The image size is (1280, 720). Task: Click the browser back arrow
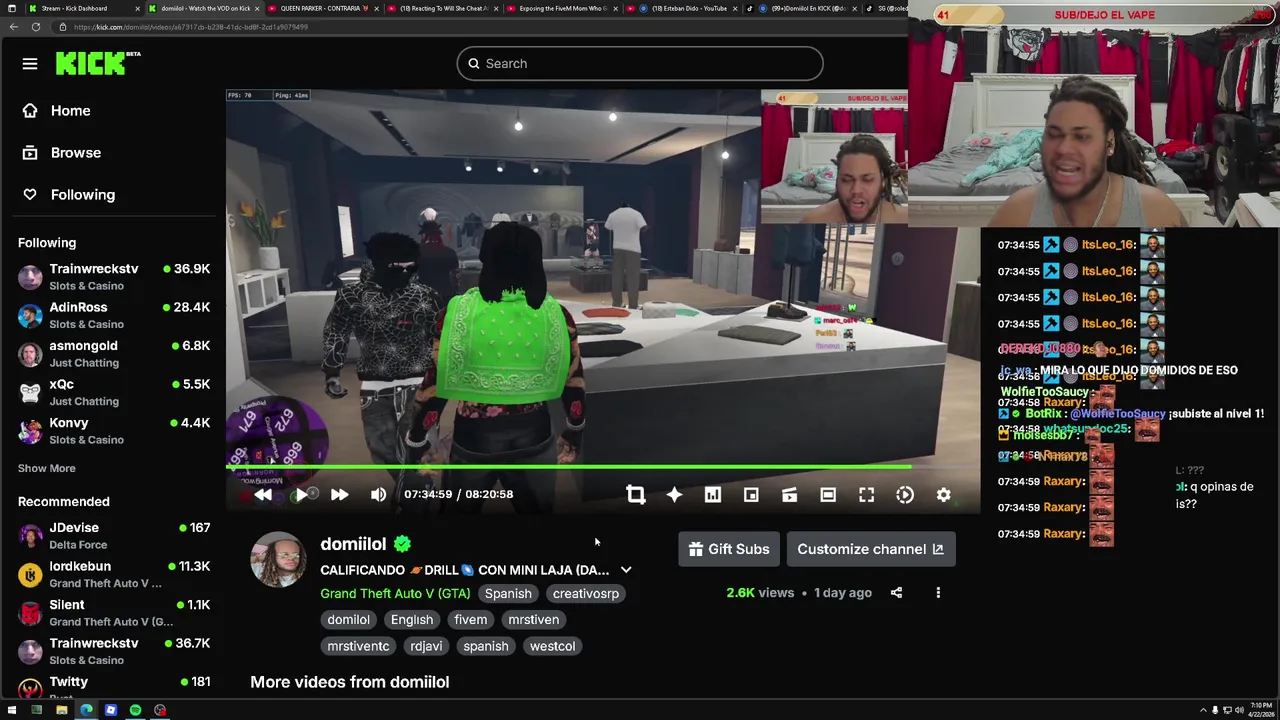coord(13,27)
